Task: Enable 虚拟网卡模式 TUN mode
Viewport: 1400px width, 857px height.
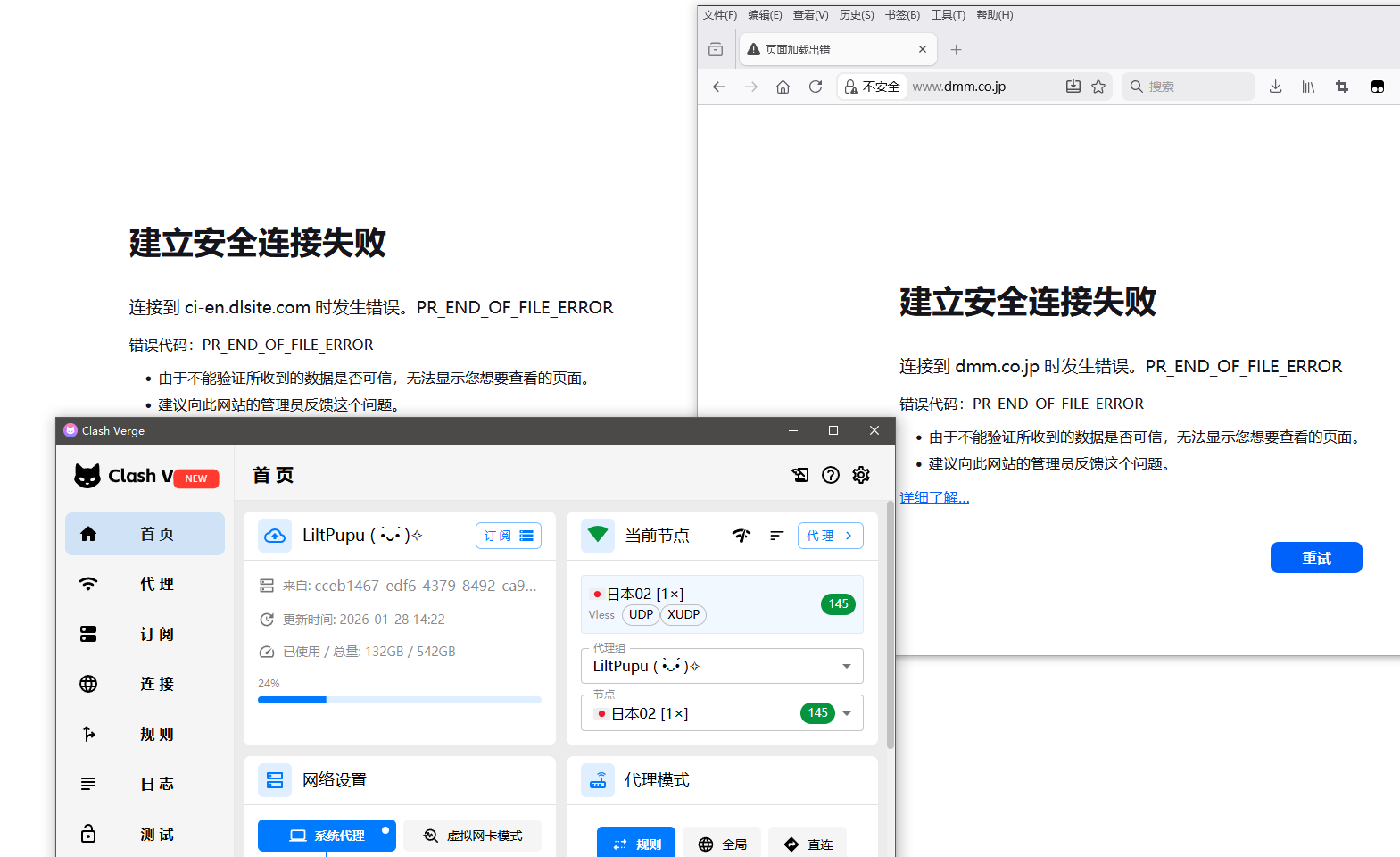Action: (x=472, y=836)
